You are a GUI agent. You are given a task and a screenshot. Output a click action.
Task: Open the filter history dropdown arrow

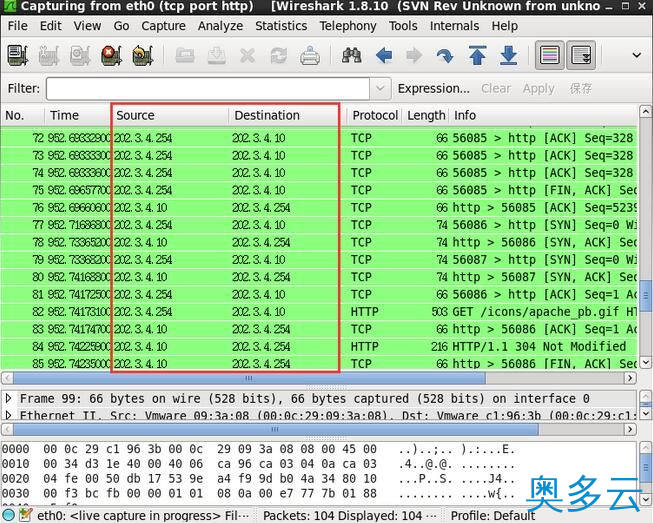(x=380, y=88)
